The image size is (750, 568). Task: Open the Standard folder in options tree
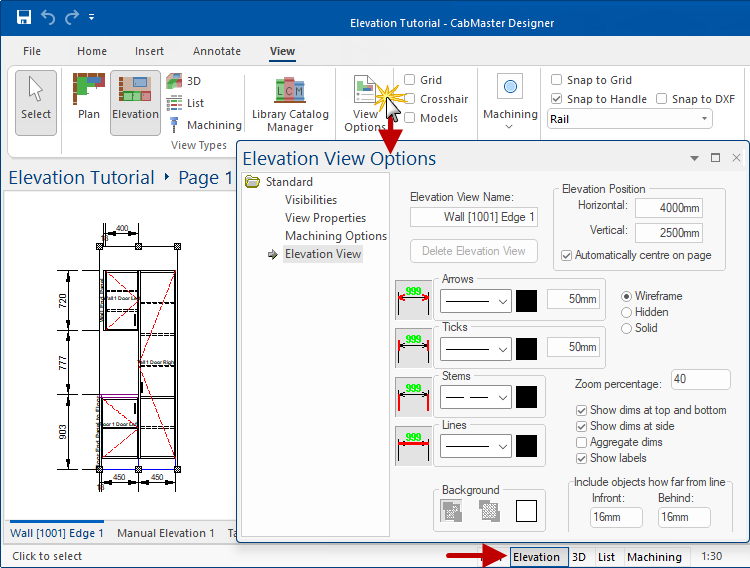279,182
